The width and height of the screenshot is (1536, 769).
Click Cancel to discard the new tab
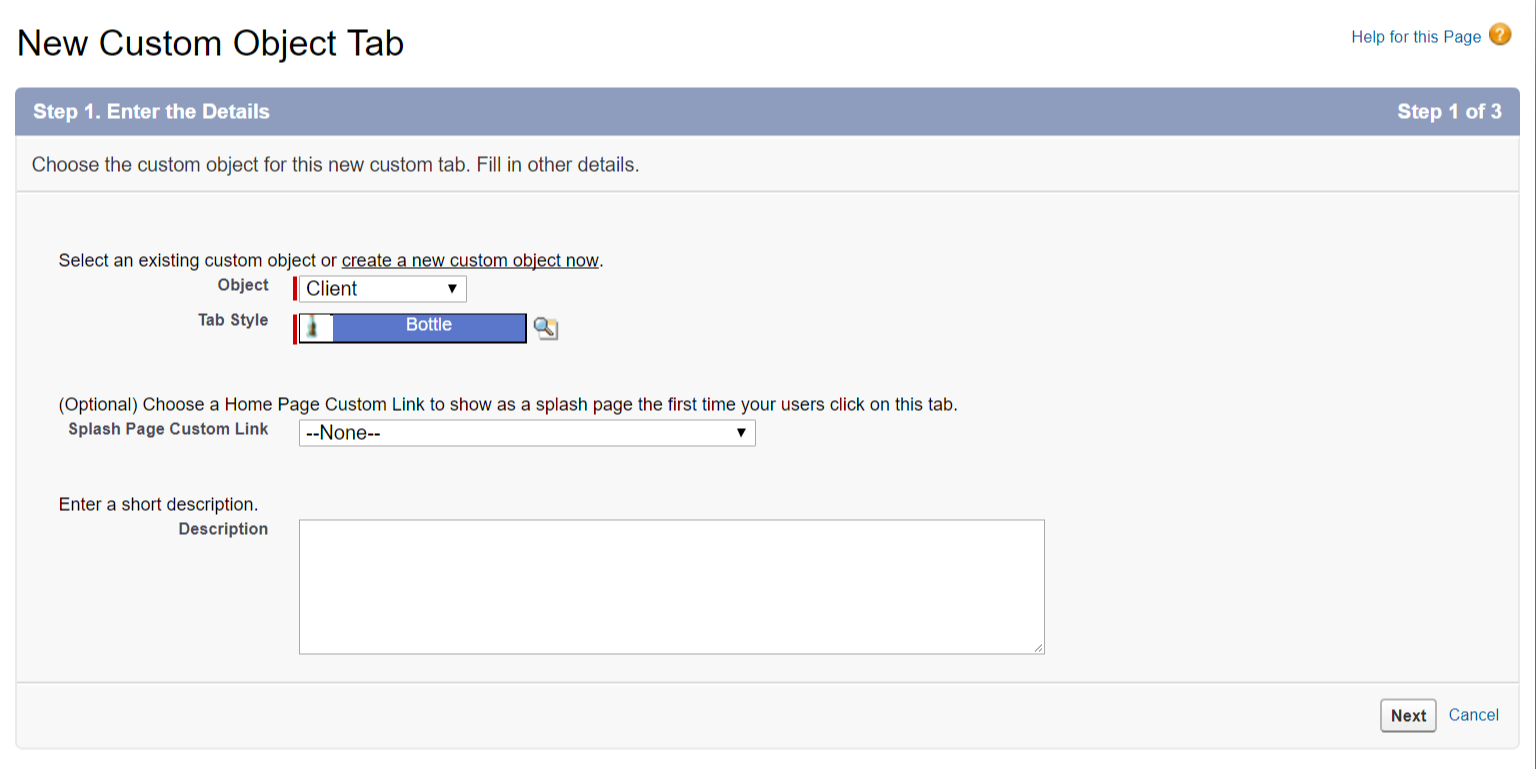pos(1473,714)
